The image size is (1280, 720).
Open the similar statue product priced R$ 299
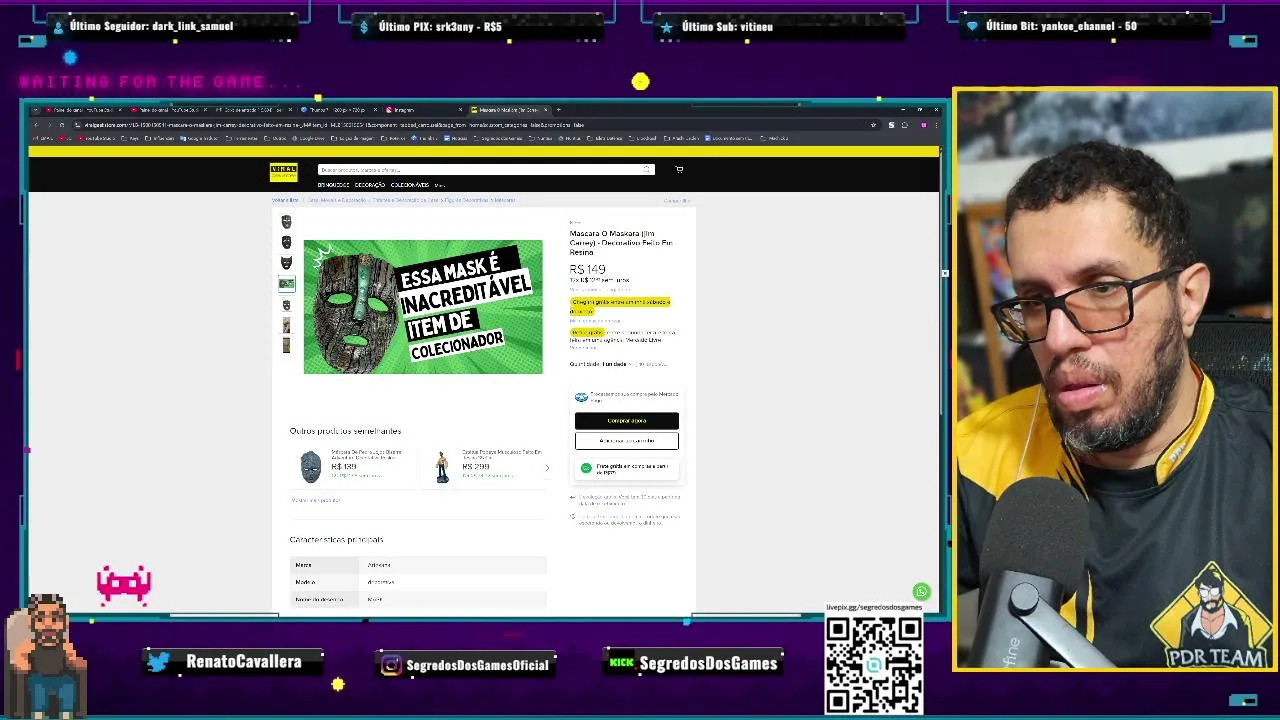point(485,466)
